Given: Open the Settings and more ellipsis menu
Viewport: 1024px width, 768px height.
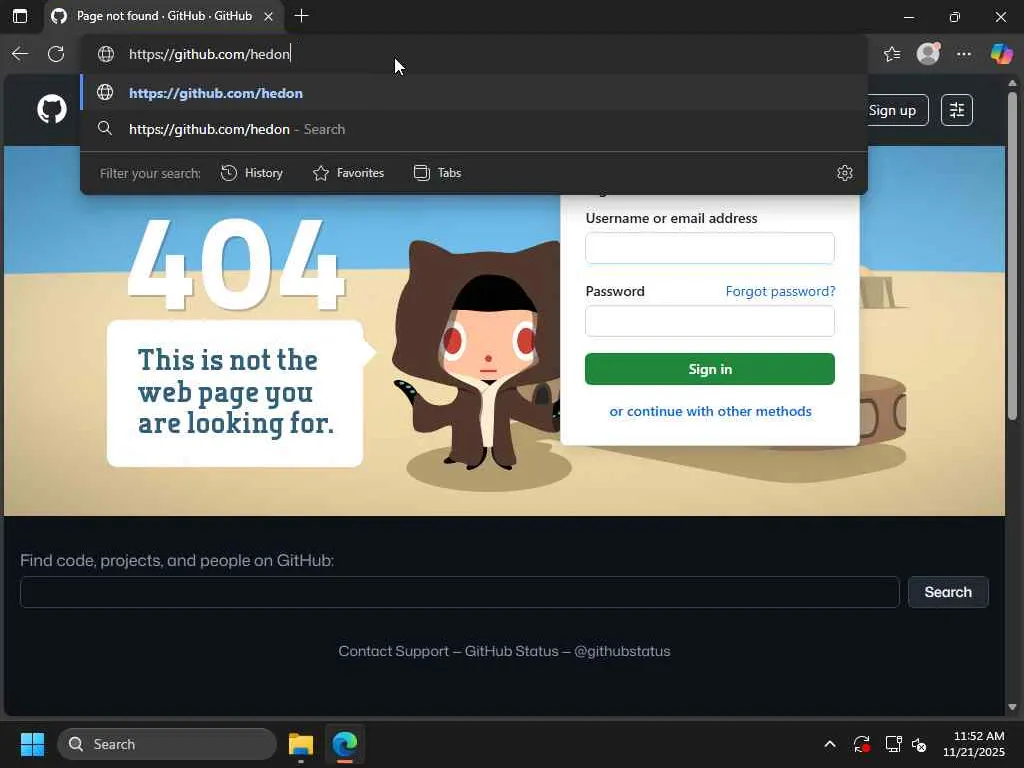Looking at the screenshot, I should [x=964, y=54].
